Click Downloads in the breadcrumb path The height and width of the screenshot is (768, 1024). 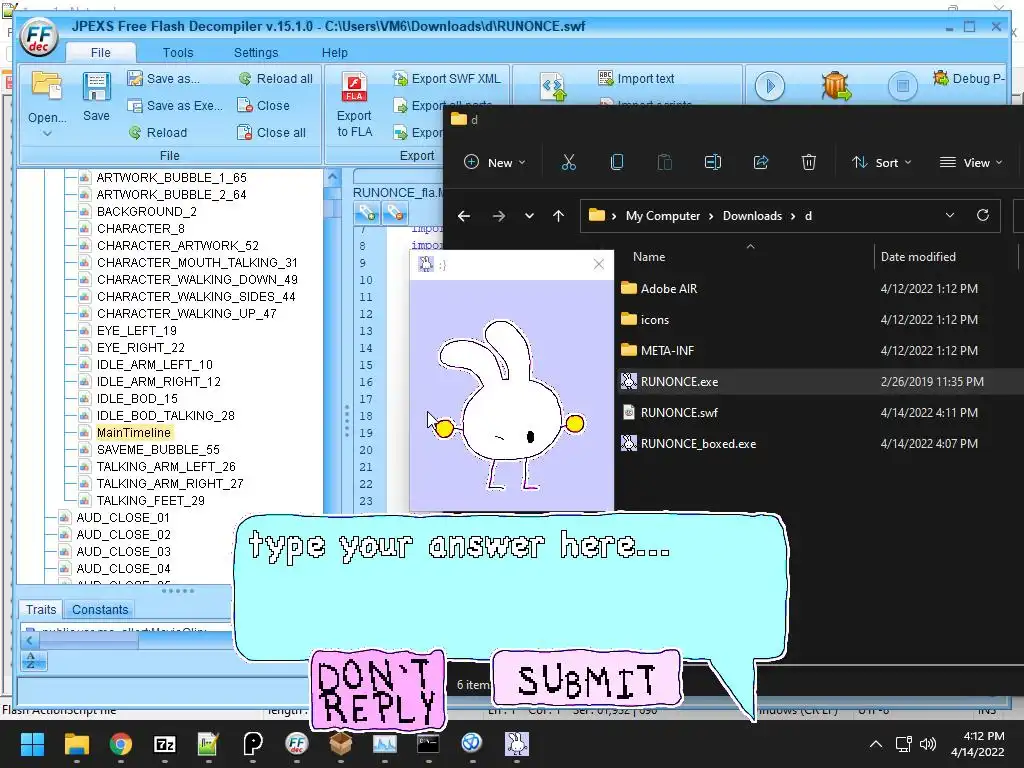coord(752,216)
